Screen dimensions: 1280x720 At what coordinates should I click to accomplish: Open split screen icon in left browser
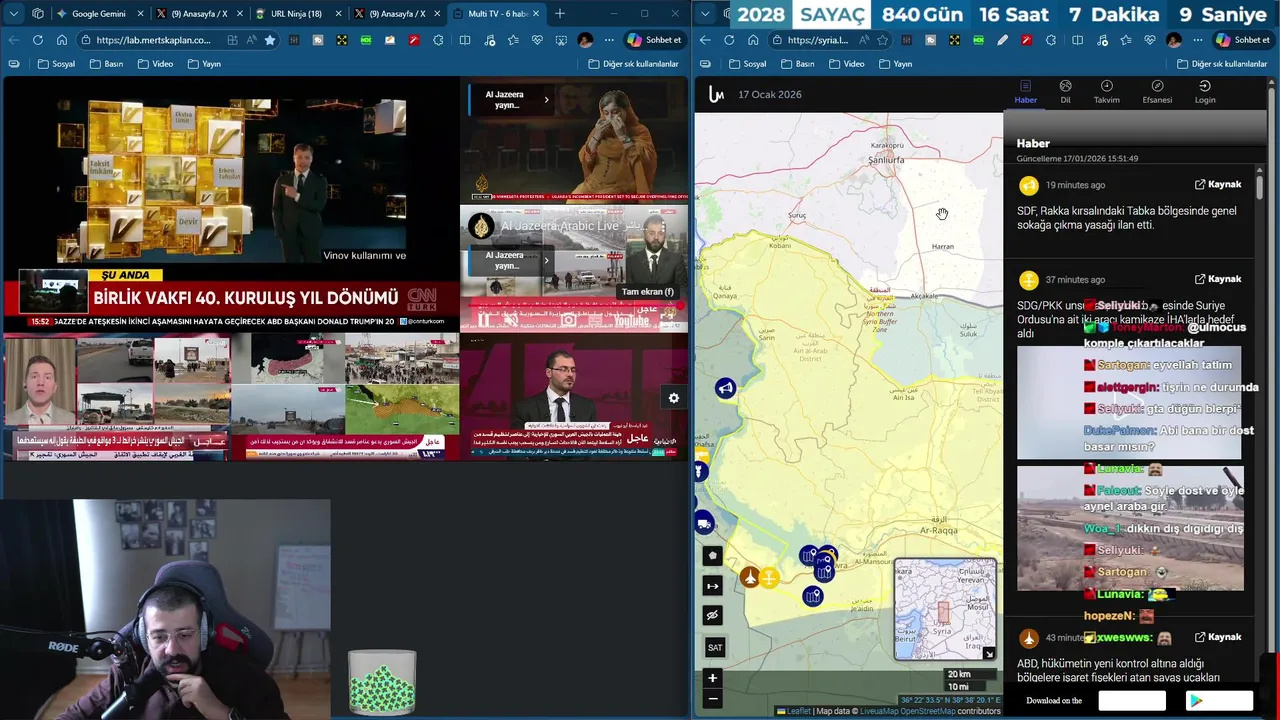pyautogui.click(x=465, y=40)
